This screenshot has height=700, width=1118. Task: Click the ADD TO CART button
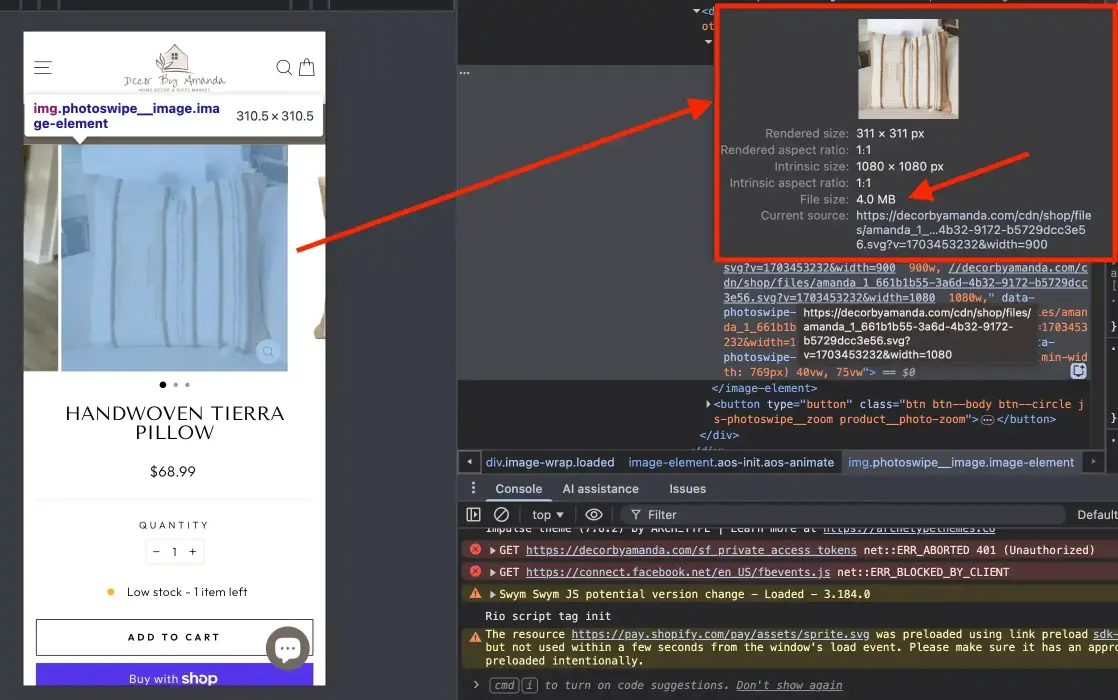point(174,637)
